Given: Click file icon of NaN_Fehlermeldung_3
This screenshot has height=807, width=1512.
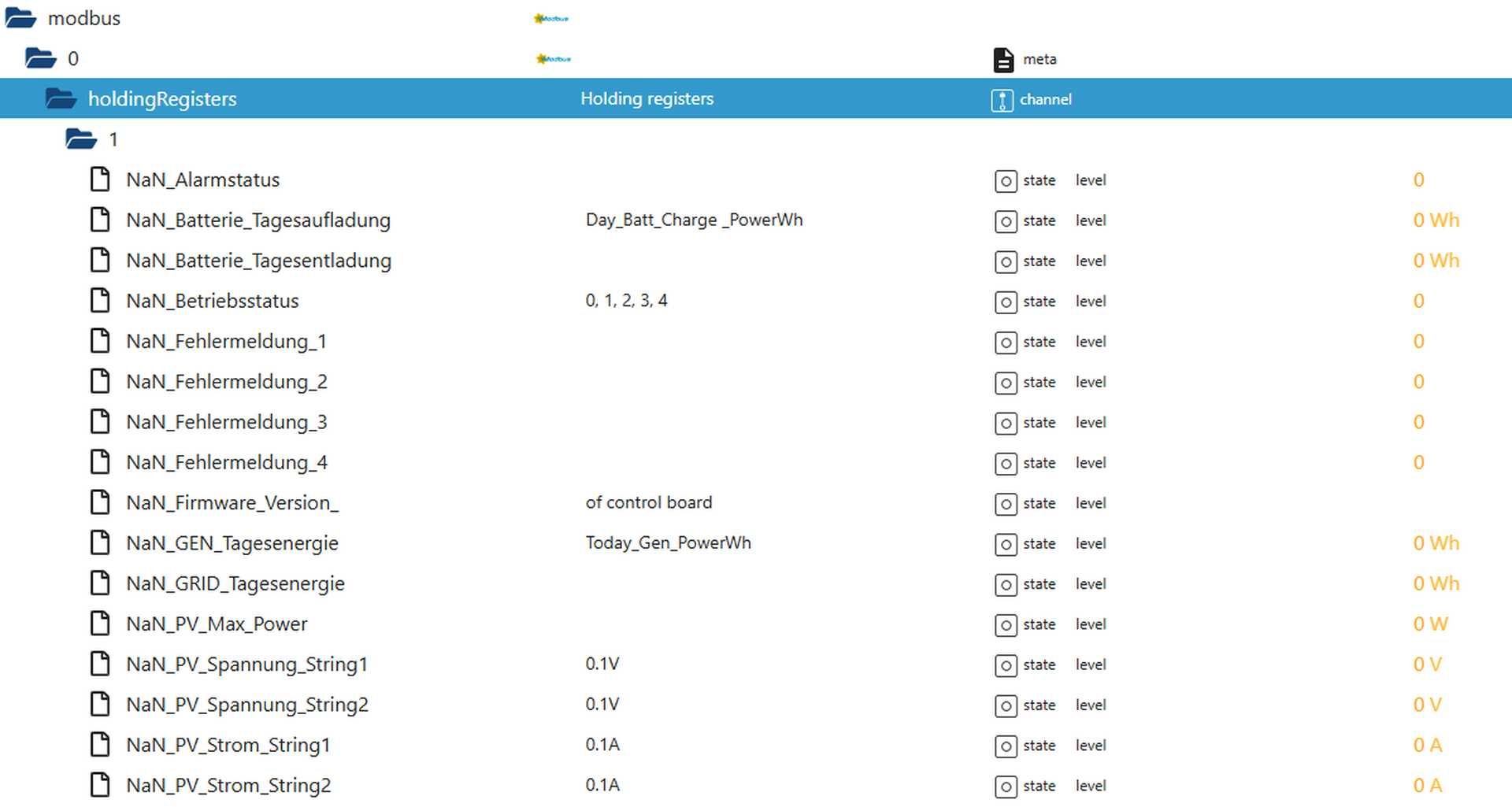Looking at the screenshot, I should coord(100,422).
